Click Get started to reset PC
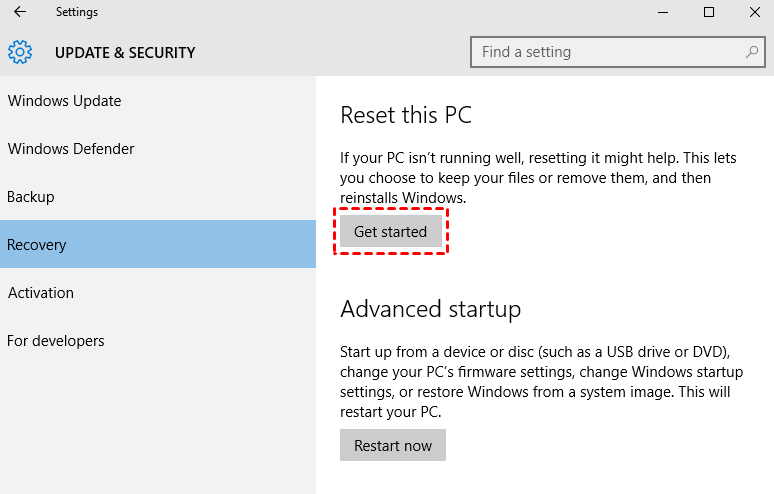 coord(390,231)
